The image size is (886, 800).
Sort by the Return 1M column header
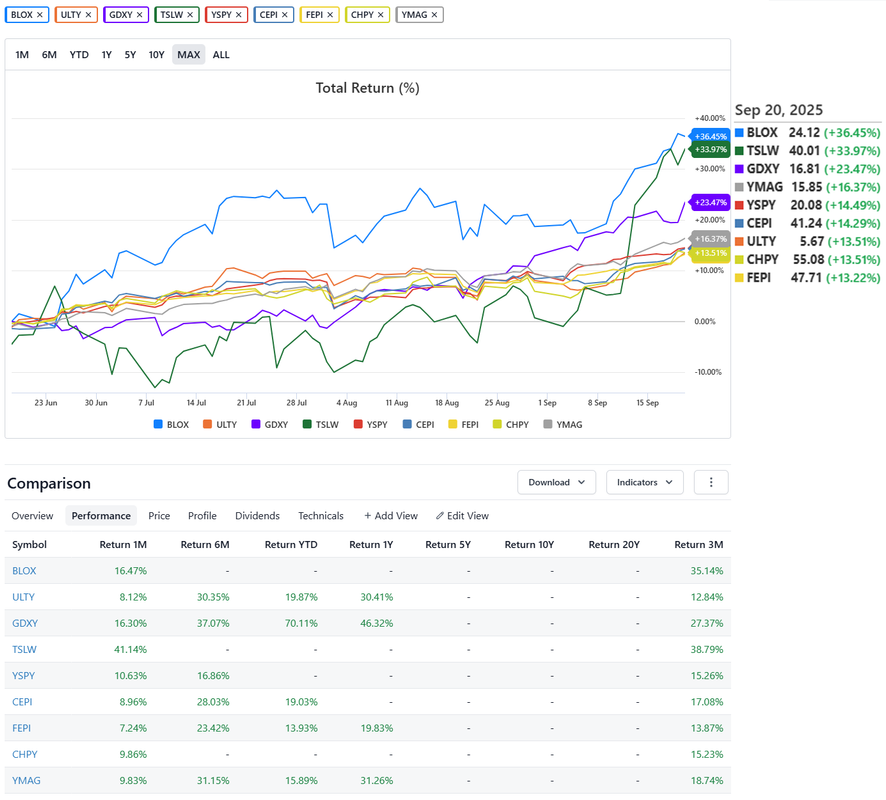point(123,545)
